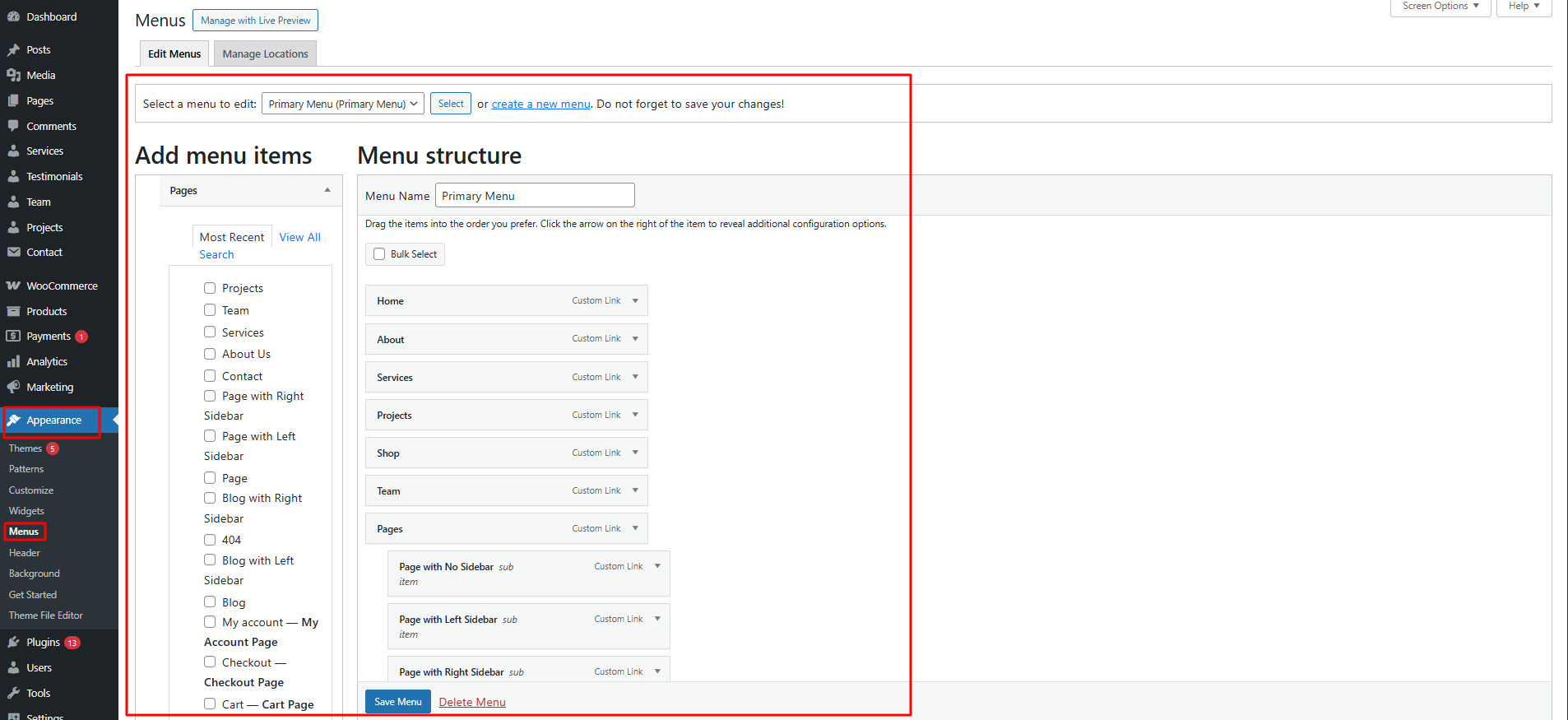Check the 404 page checkbox
The image size is (1568, 720).
[x=210, y=540]
